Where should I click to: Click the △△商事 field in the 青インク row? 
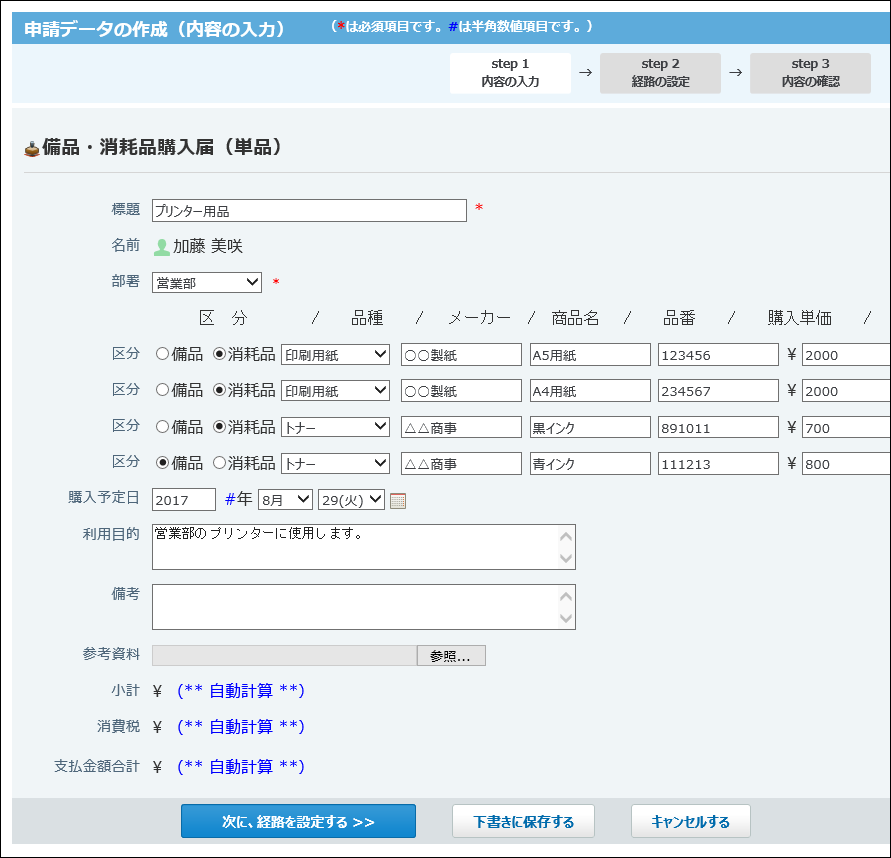click(x=461, y=464)
